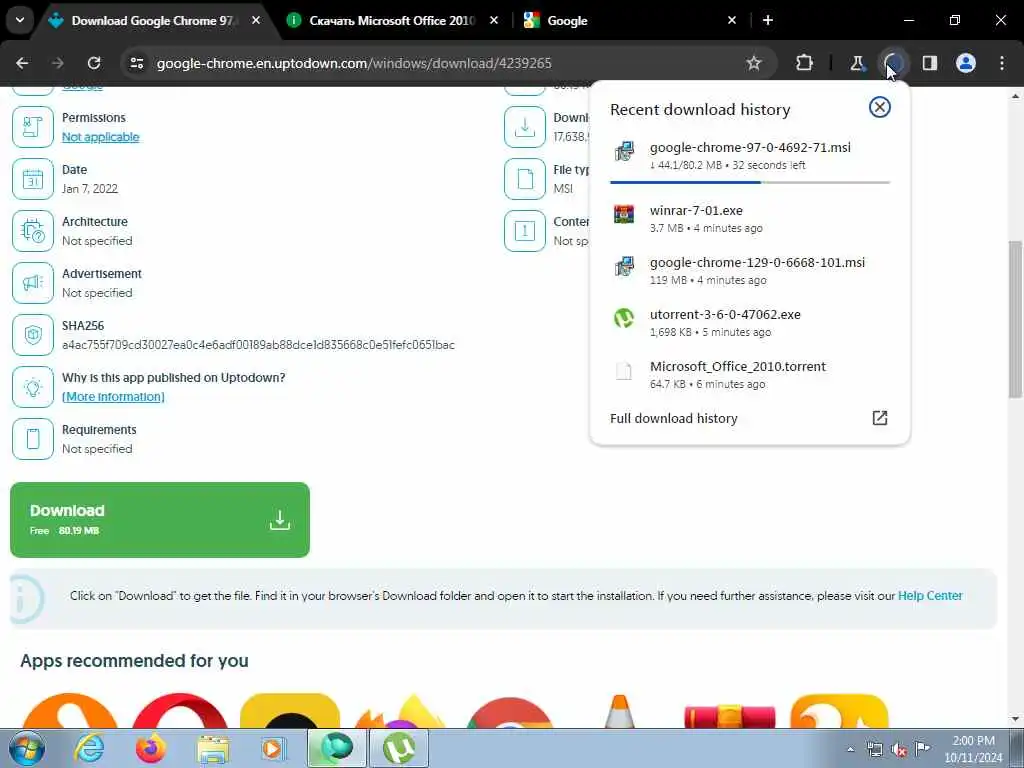The width and height of the screenshot is (1024, 768).
Task: Open the tab search dropdown arrow
Action: (20, 20)
